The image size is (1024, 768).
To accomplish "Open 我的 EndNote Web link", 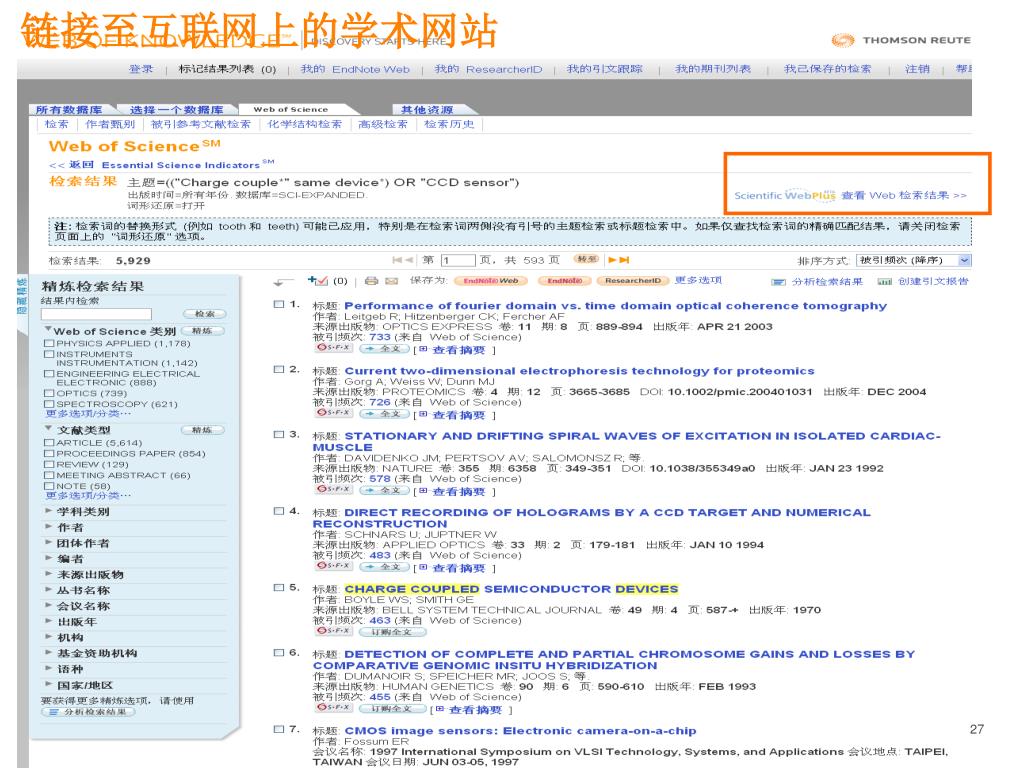I will [355, 69].
